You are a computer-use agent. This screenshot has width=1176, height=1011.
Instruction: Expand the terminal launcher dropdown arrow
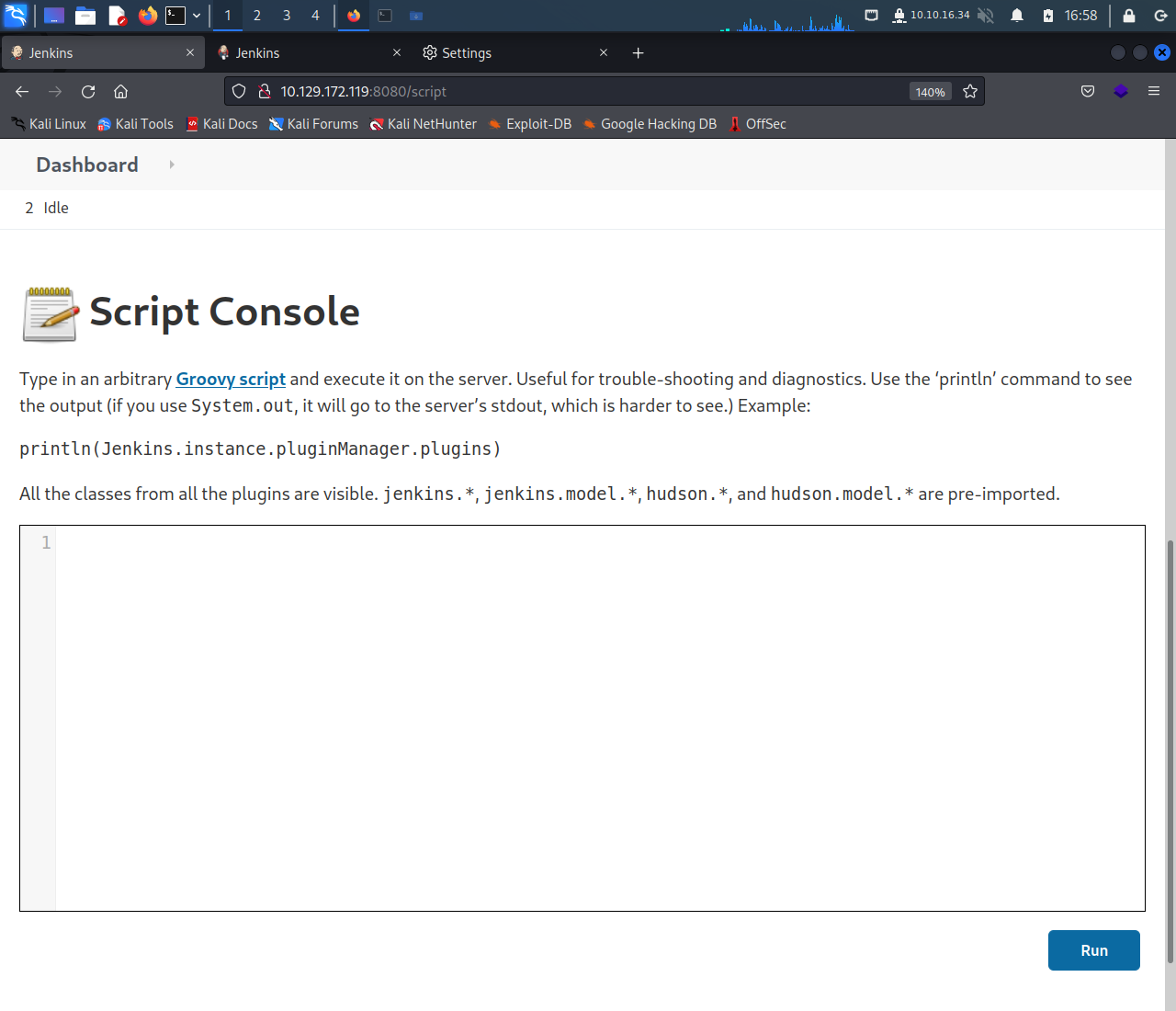[x=197, y=16]
